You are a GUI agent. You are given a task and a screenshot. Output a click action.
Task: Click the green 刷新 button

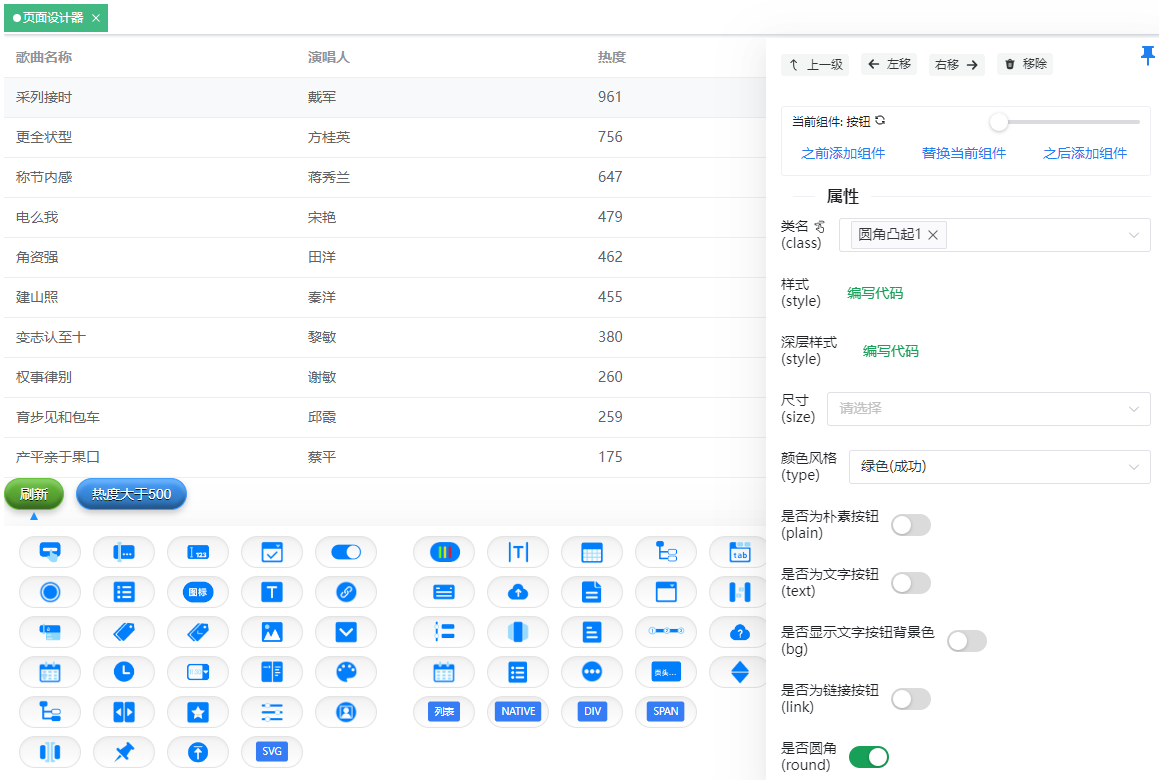click(x=34, y=494)
